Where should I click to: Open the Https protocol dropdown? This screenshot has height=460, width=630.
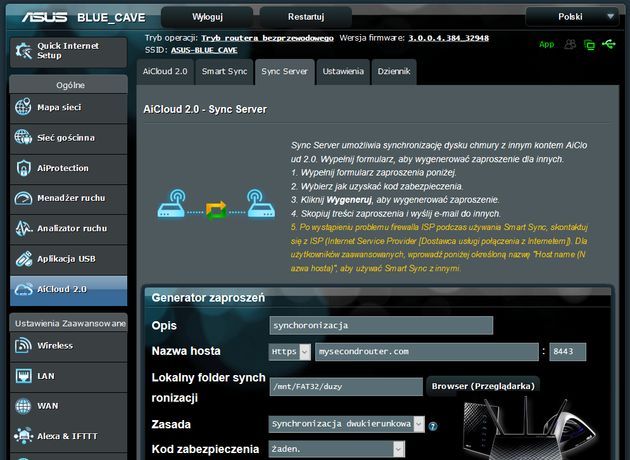click(x=289, y=352)
